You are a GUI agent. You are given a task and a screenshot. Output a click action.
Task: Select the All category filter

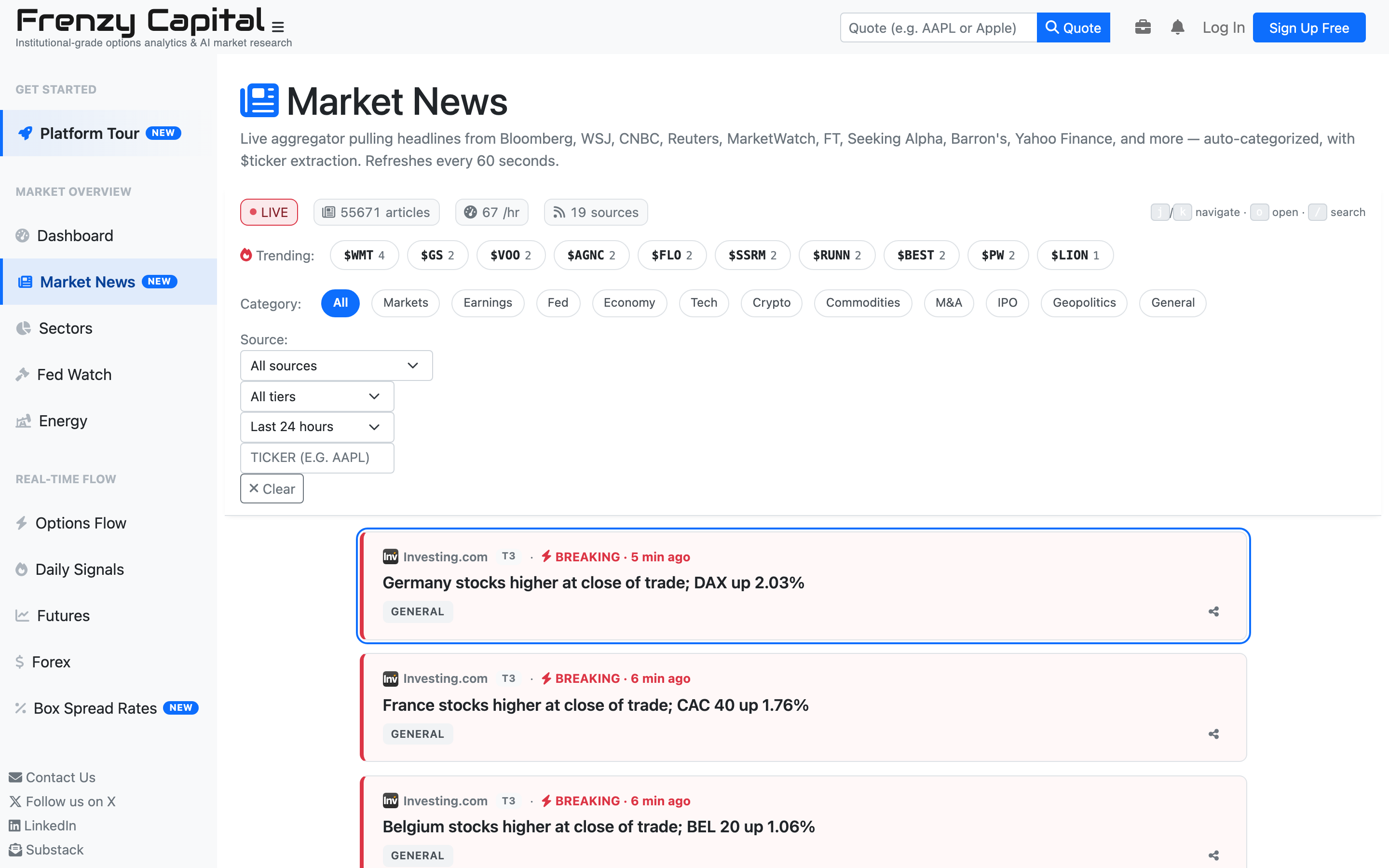click(340, 302)
